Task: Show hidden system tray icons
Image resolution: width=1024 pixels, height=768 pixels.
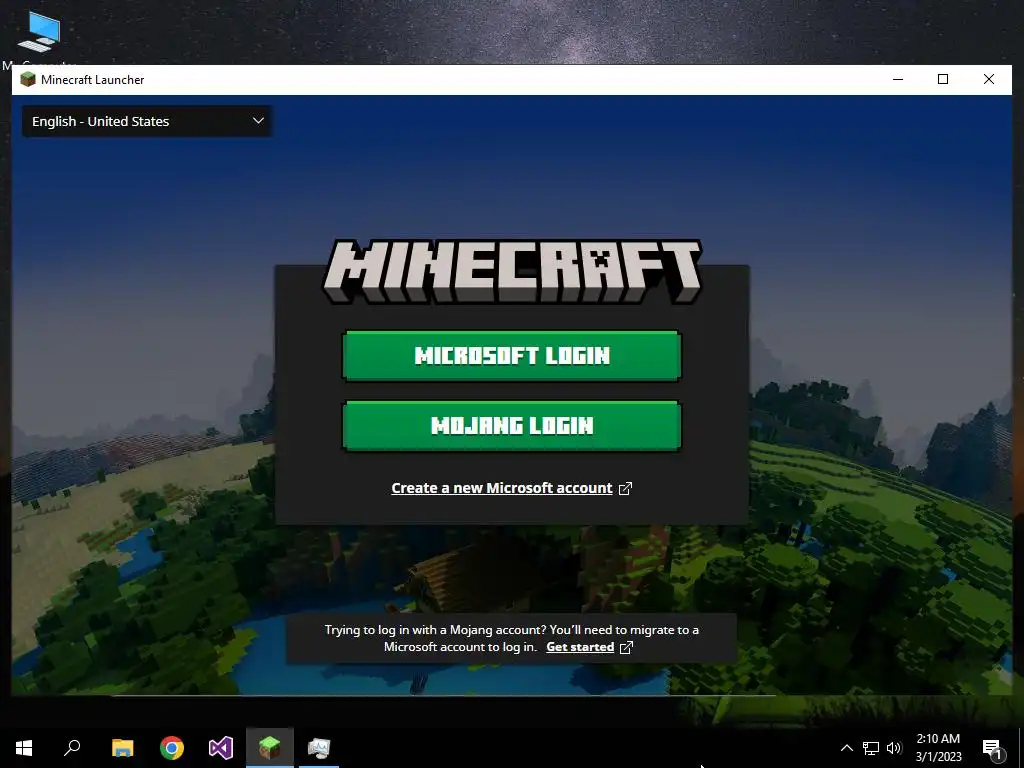Action: (846, 748)
